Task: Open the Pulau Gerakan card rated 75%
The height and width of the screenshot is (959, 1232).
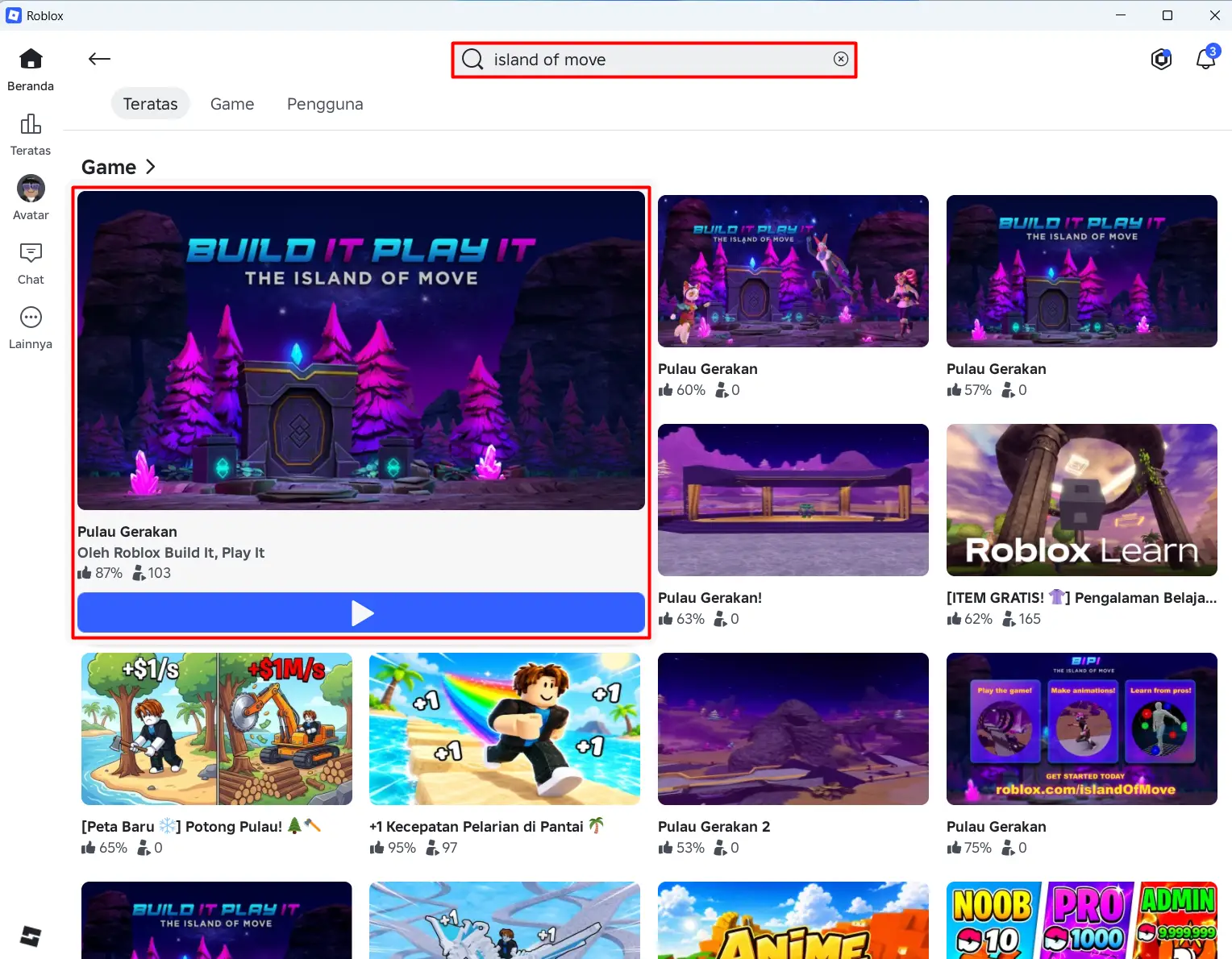Action: point(1082,729)
